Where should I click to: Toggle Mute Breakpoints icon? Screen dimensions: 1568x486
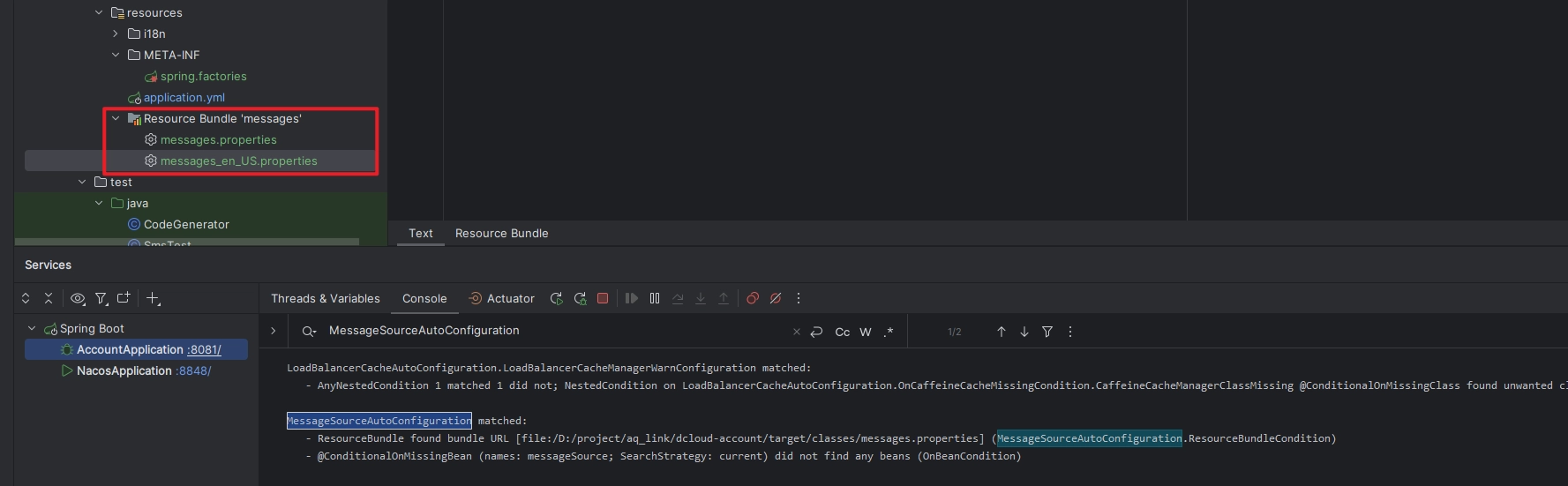pos(776,298)
